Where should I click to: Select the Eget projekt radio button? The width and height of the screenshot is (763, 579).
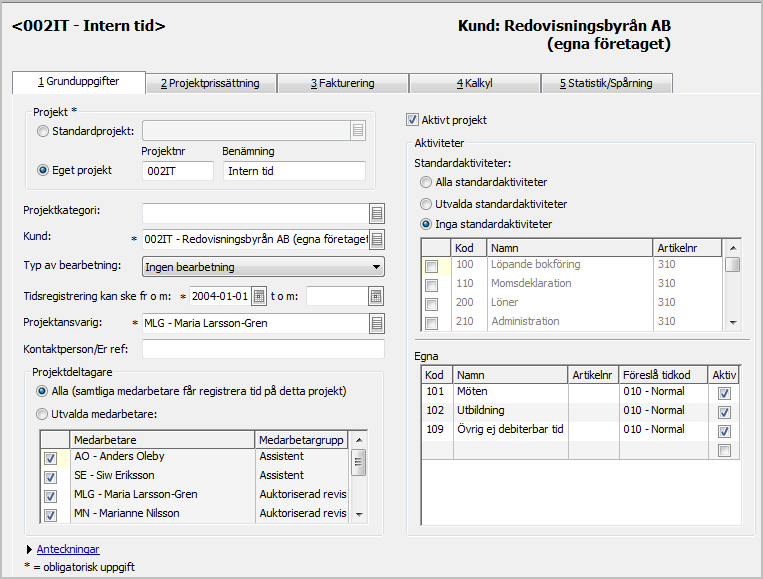(43, 170)
